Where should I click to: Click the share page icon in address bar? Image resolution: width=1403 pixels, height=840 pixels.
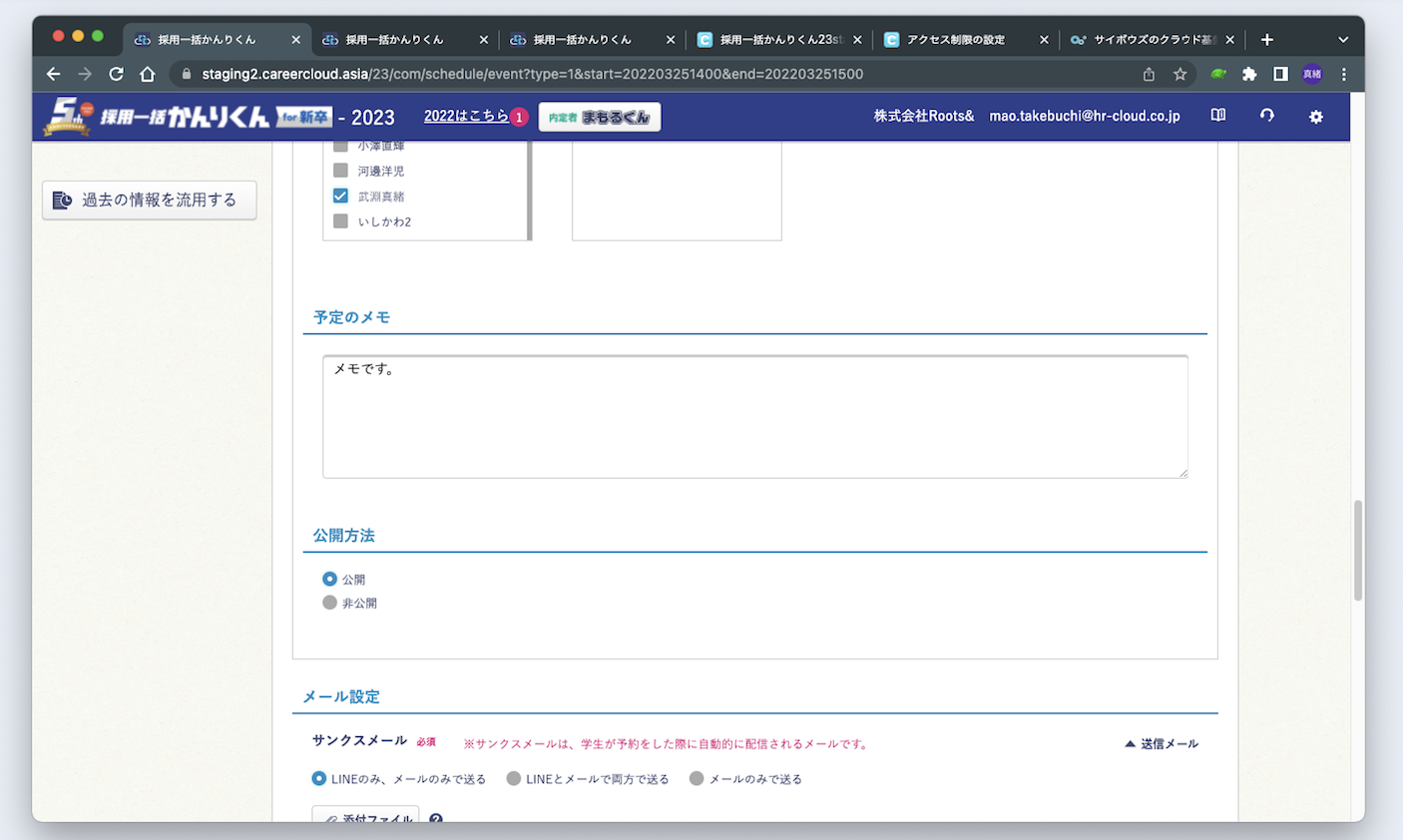pos(1149,74)
